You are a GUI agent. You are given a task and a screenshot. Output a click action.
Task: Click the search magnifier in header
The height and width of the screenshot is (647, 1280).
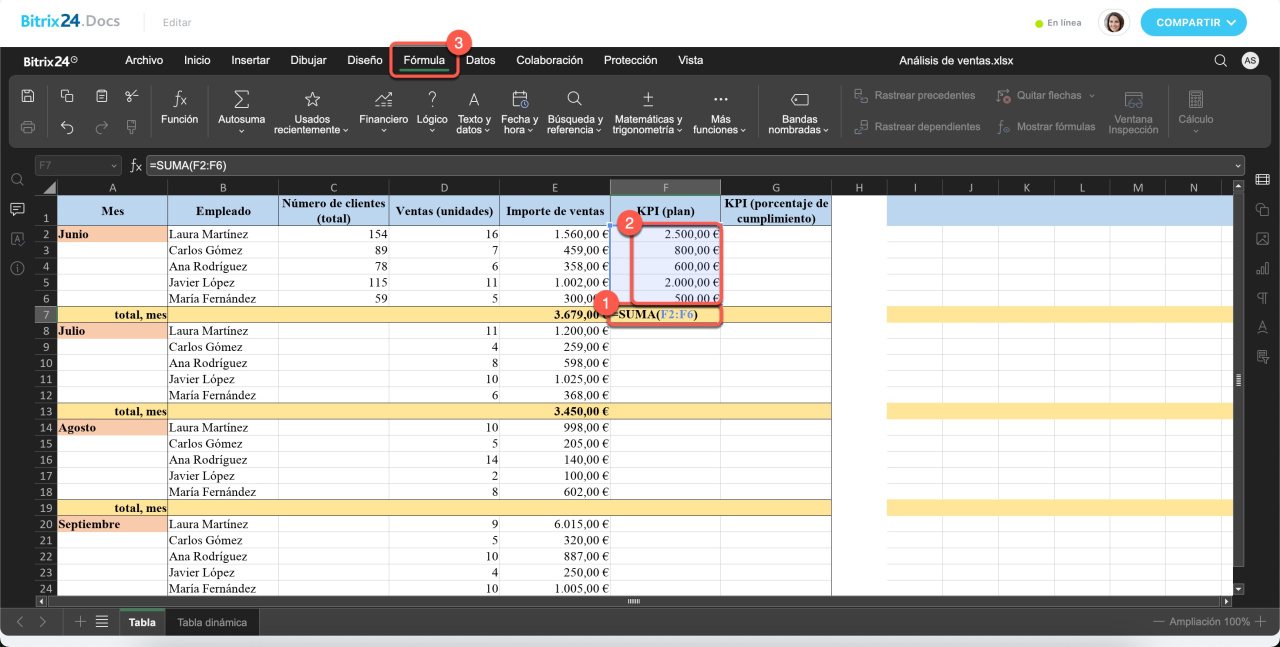(1220, 61)
